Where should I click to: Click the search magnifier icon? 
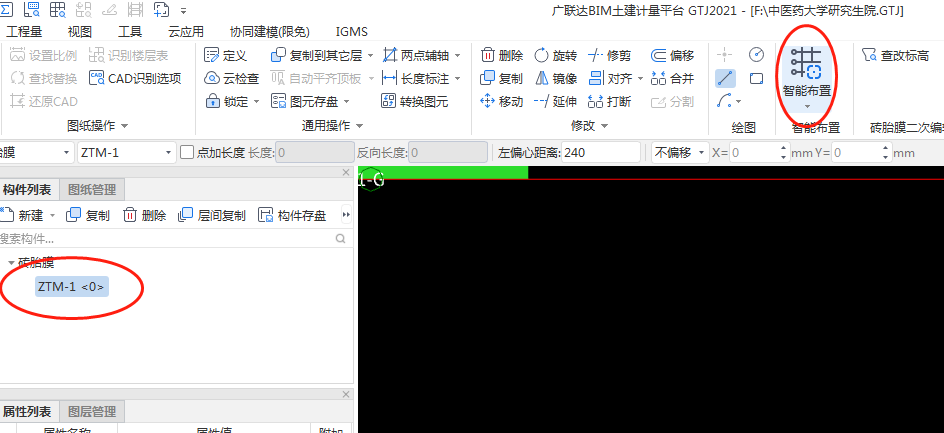click(x=341, y=239)
